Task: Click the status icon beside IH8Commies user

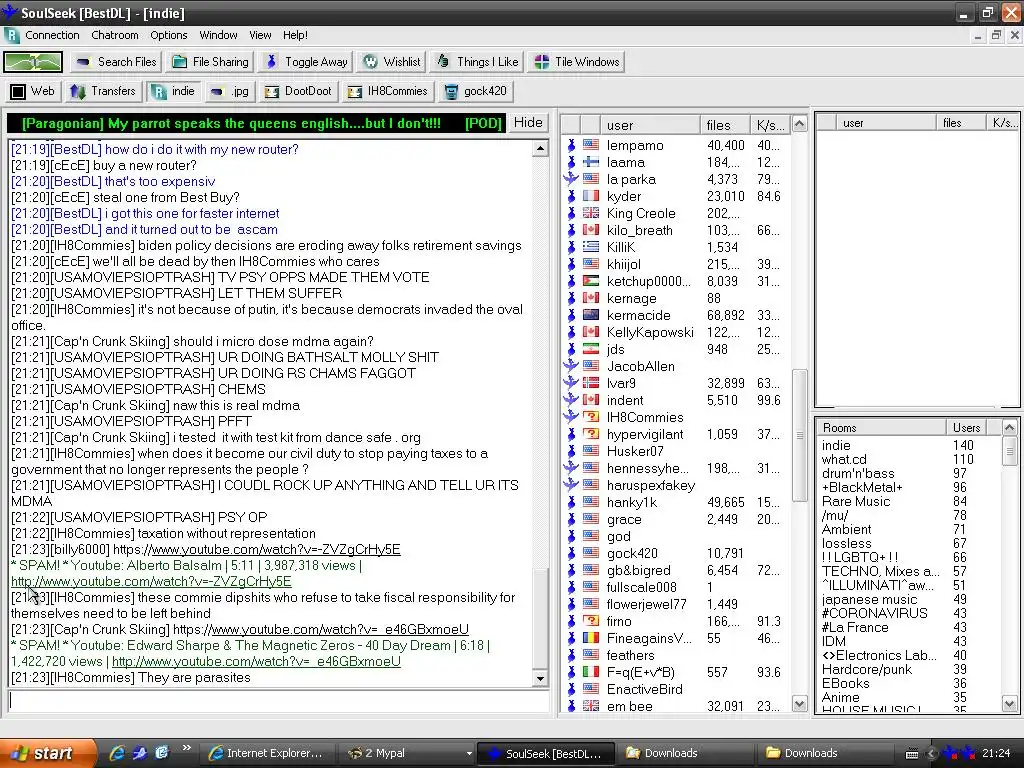Action: (571, 417)
